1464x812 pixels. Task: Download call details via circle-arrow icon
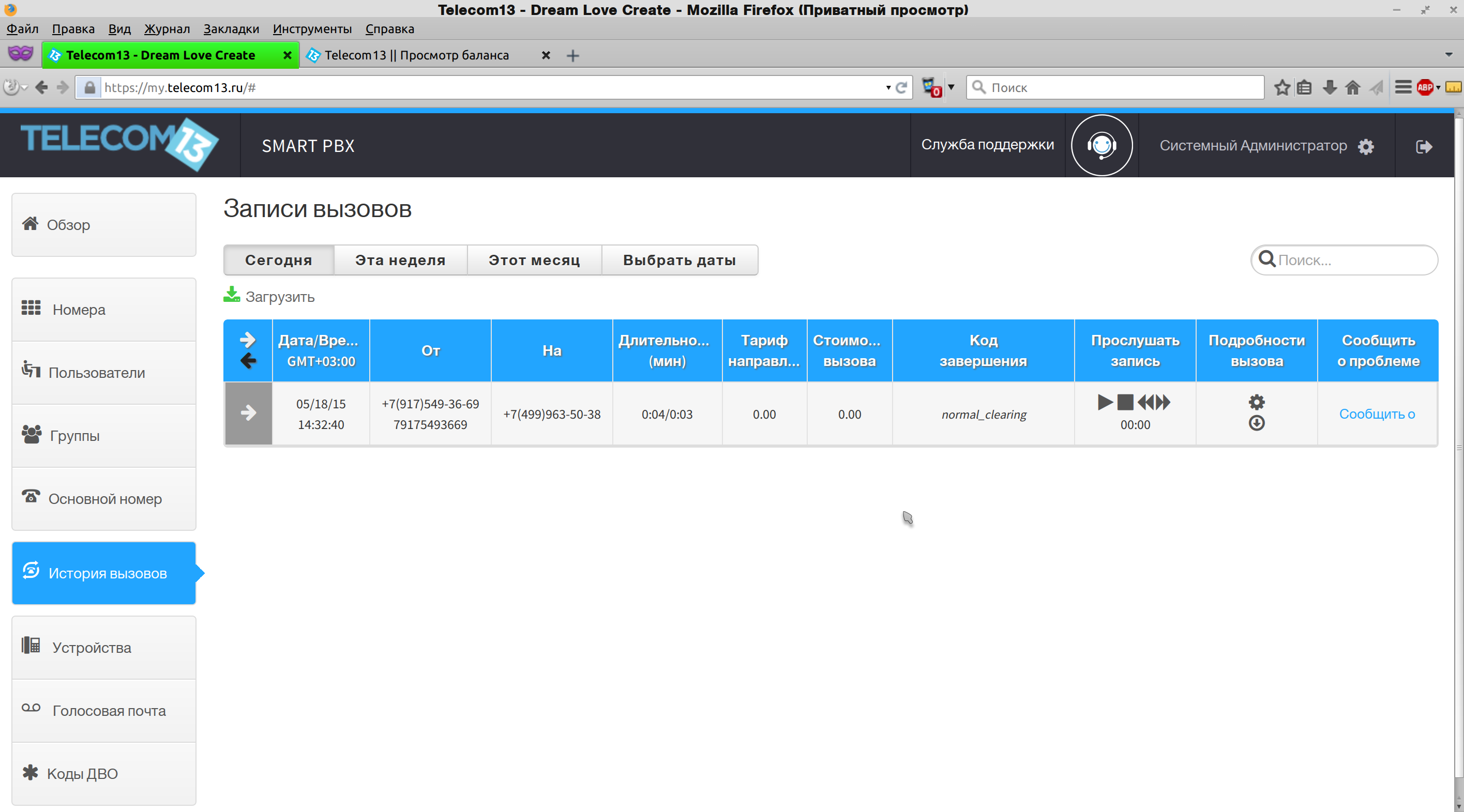(1257, 423)
